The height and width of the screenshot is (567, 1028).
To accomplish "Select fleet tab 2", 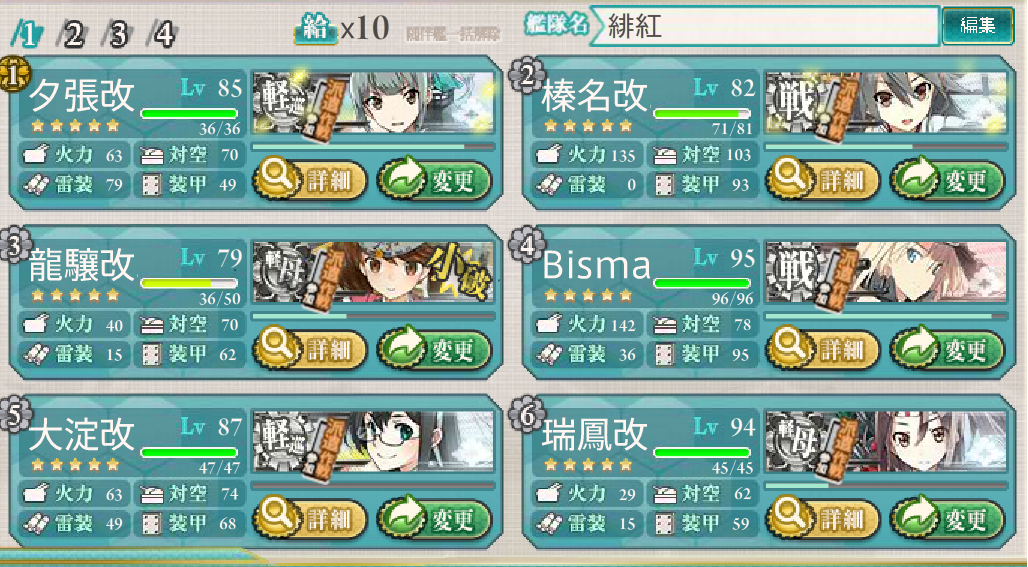I will (70, 34).
